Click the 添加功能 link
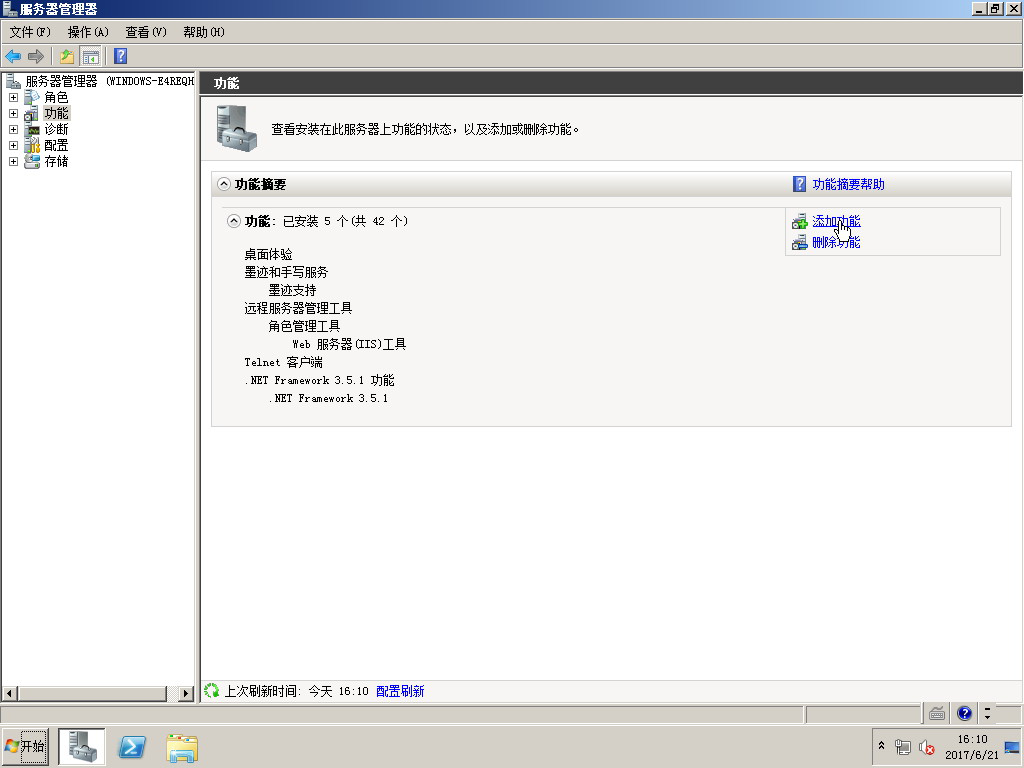 (838, 220)
